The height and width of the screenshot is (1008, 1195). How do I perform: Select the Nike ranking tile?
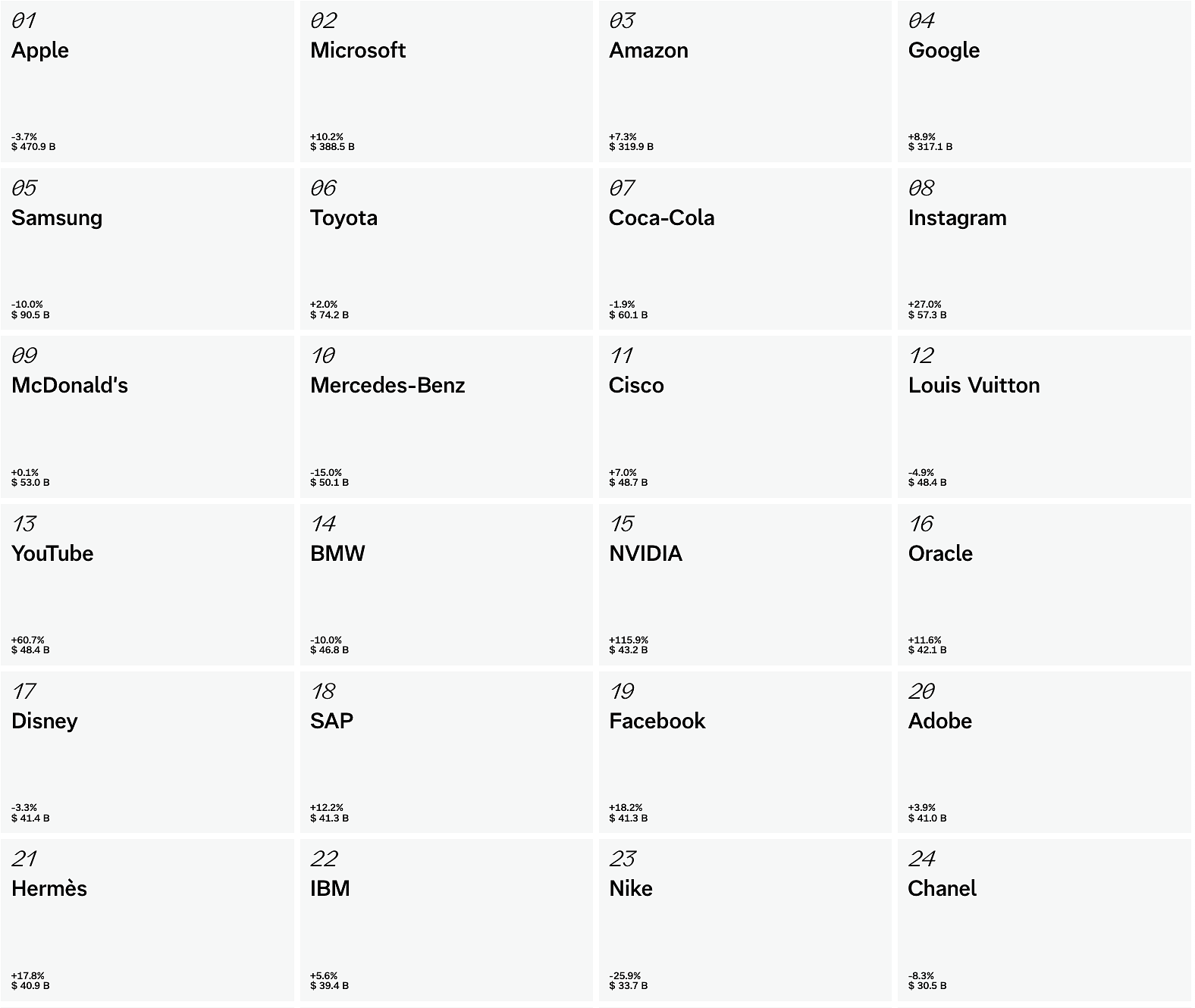coord(745,920)
